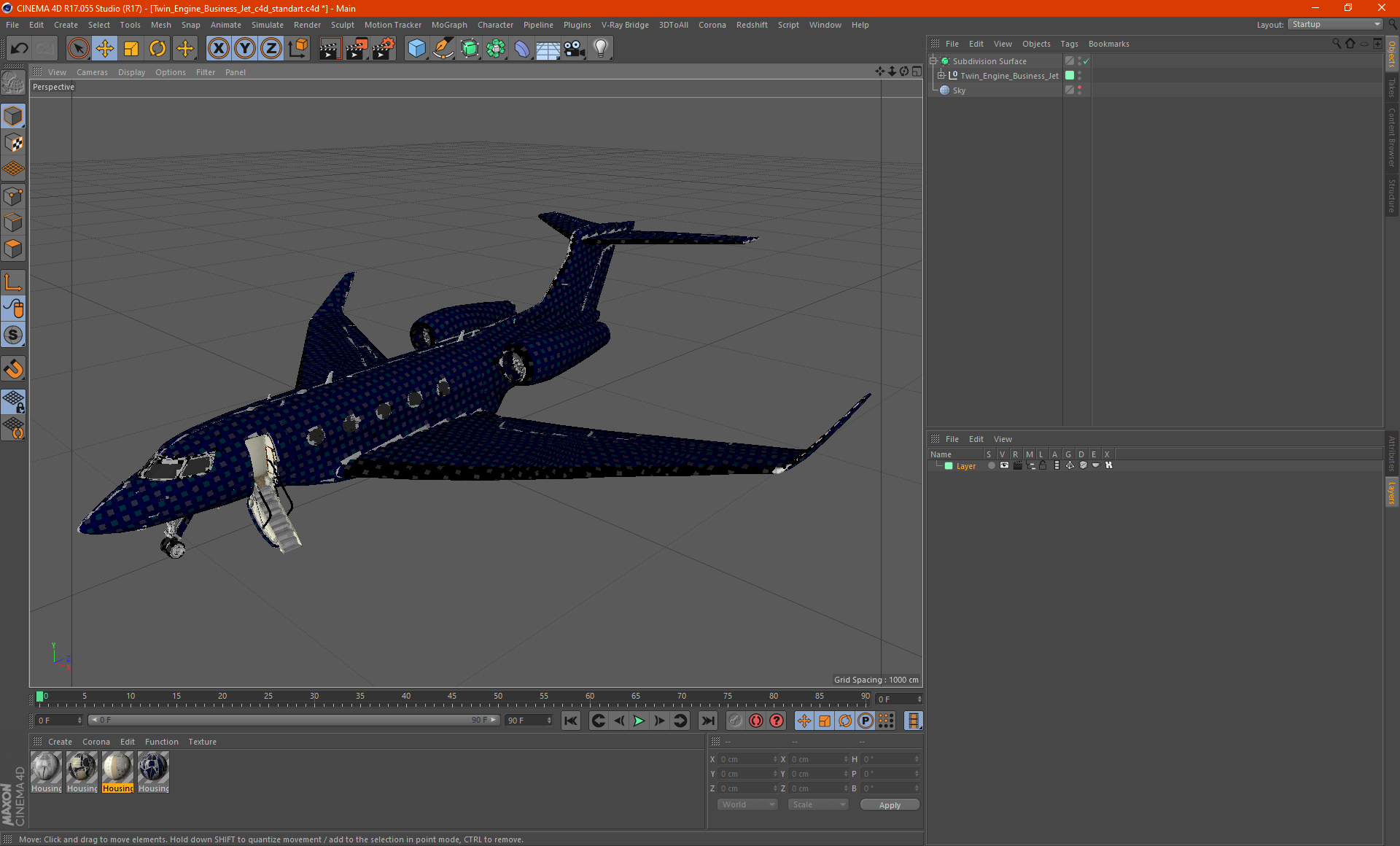Add a Cube primitive object
The image size is (1400, 846).
click(416, 49)
